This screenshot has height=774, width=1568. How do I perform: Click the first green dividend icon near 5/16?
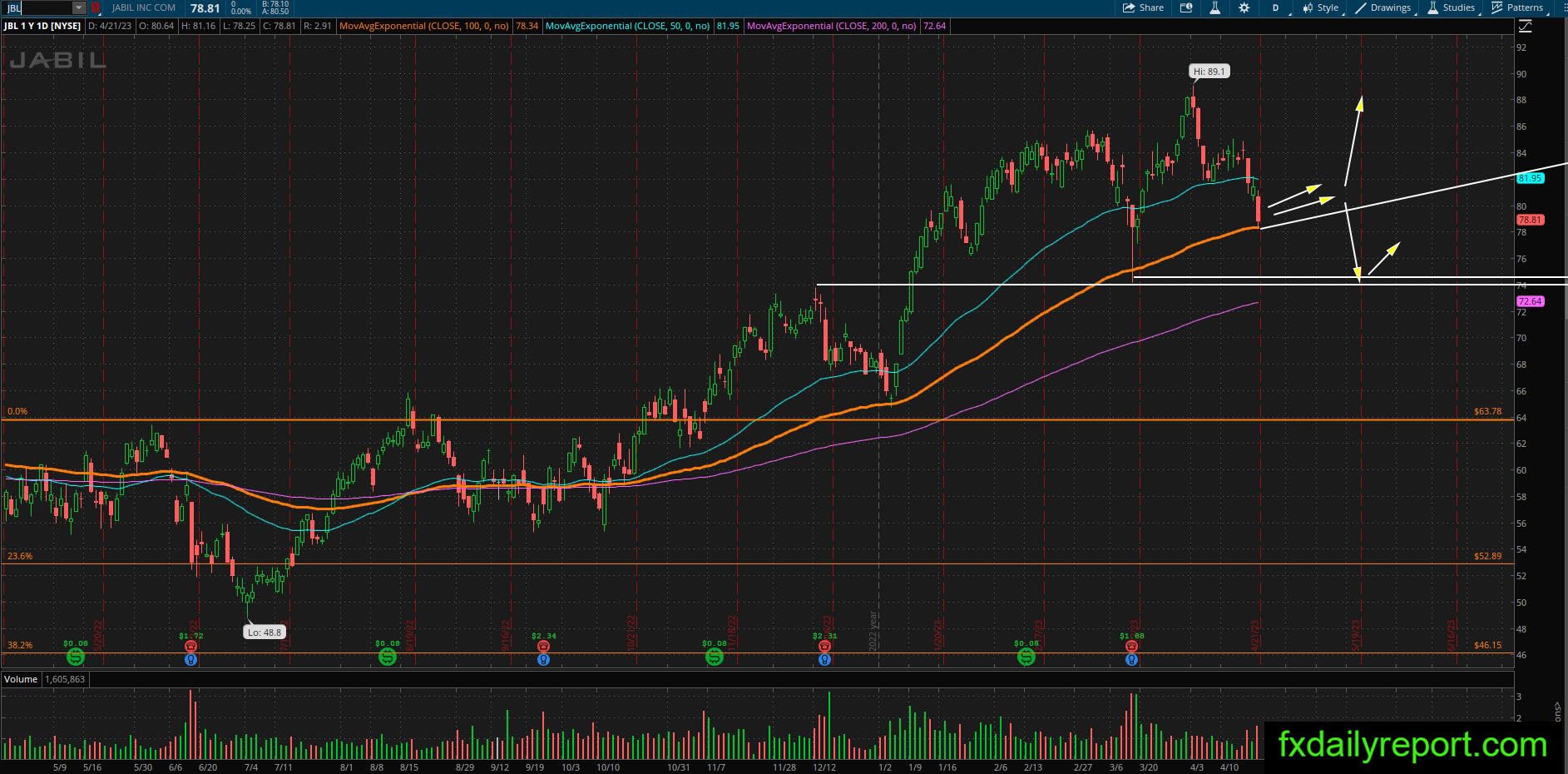click(x=75, y=657)
